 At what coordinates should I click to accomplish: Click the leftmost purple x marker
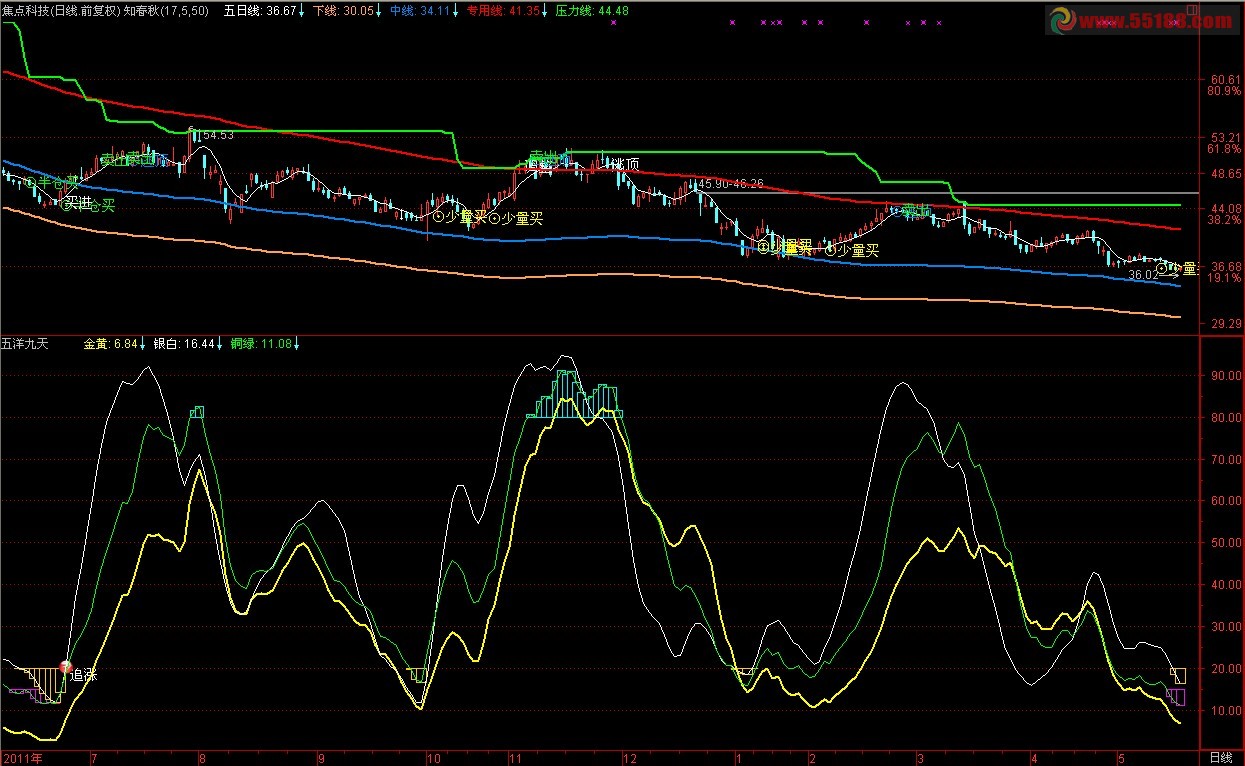613,22
